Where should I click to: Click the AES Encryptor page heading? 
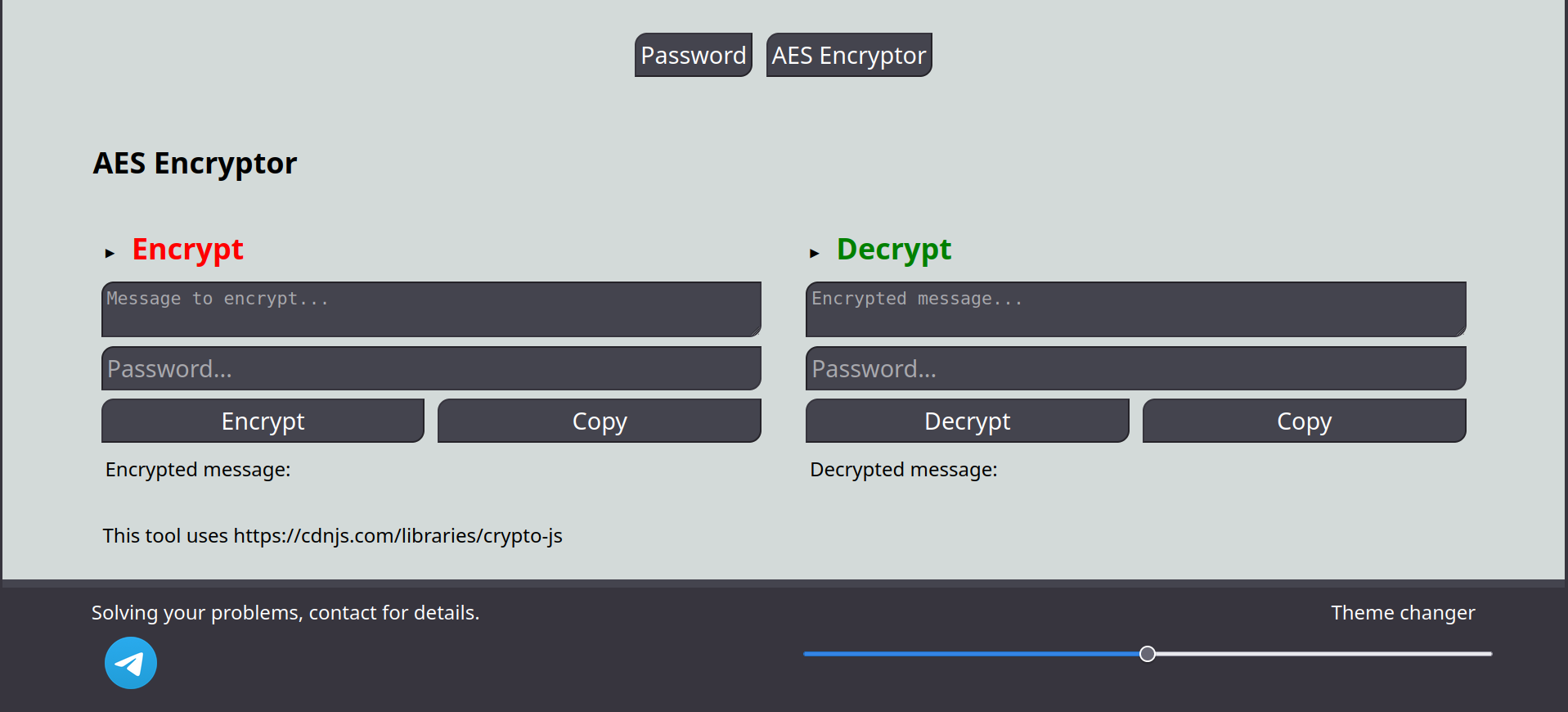click(x=195, y=164)
